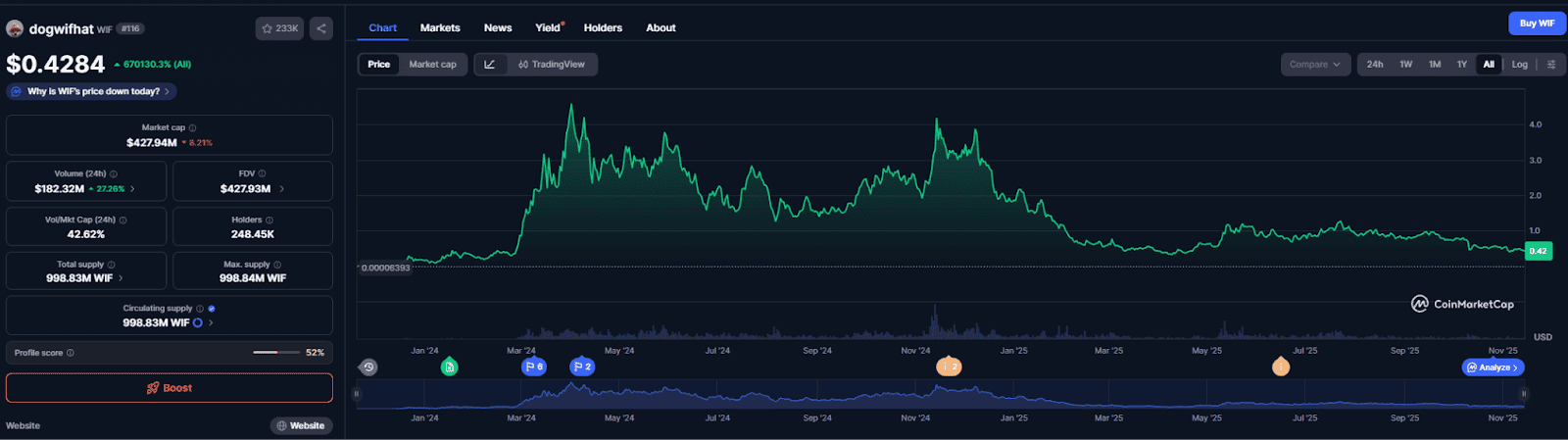Click the info icon beside Holders
Screen dimensions: 1568x440
point(269,220)
